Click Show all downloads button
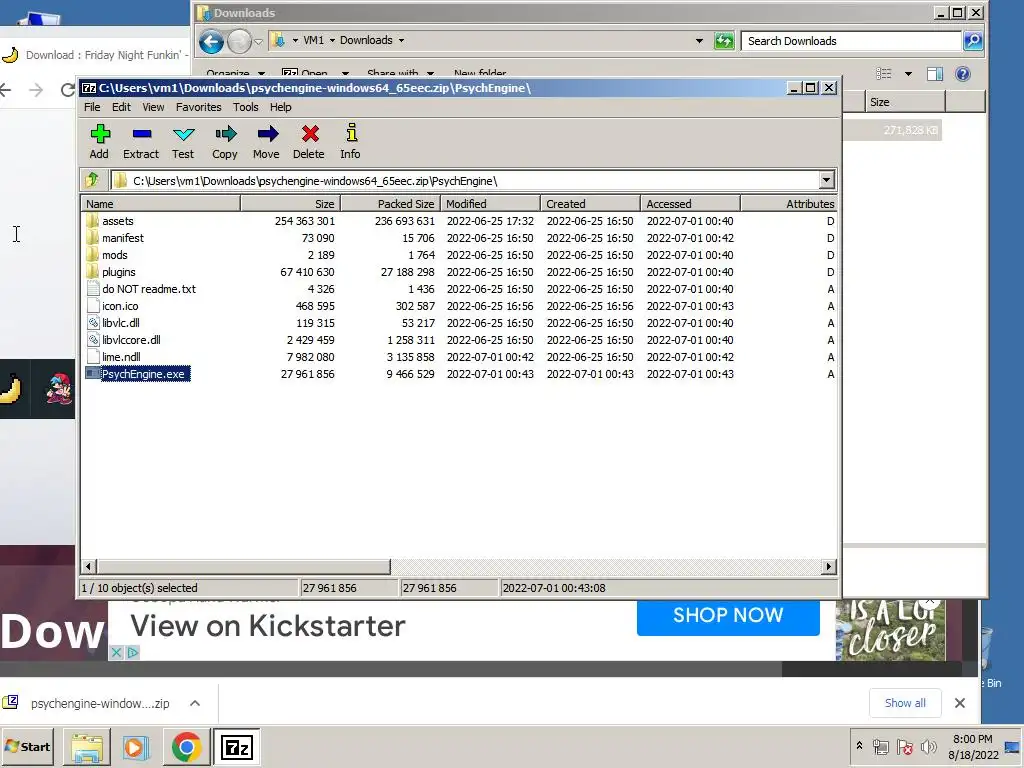 pos(904,703)
